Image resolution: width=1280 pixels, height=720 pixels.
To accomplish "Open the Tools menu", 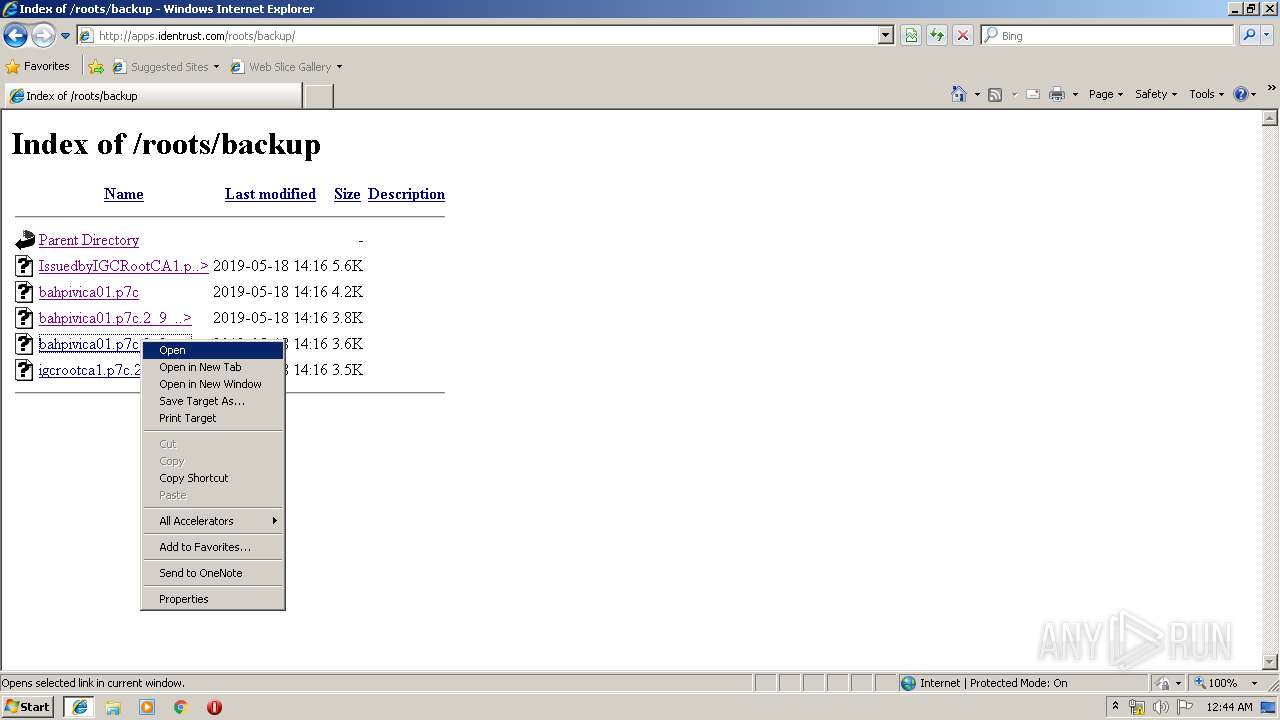I will 1206,94.
